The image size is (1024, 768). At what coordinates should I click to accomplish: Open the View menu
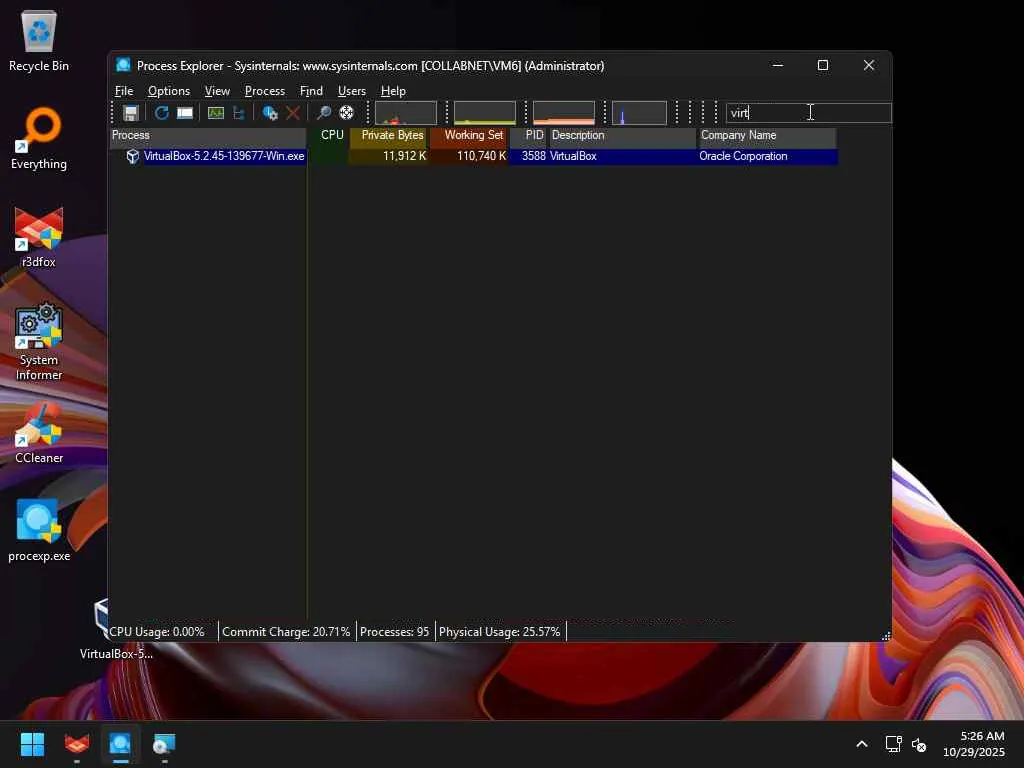(217, 91)
